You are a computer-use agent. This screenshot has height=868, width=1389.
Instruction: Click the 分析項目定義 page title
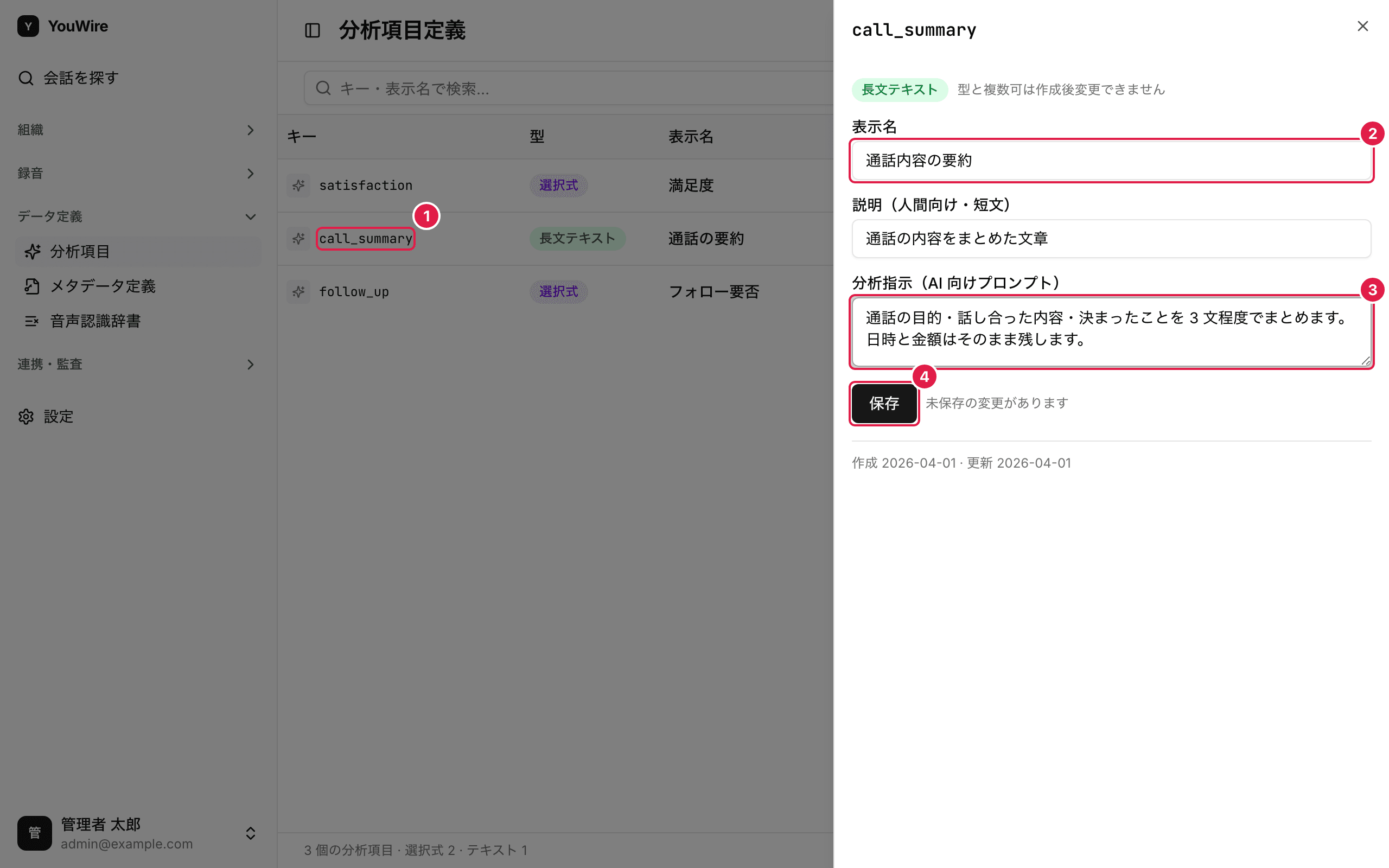tap(402, 30)
